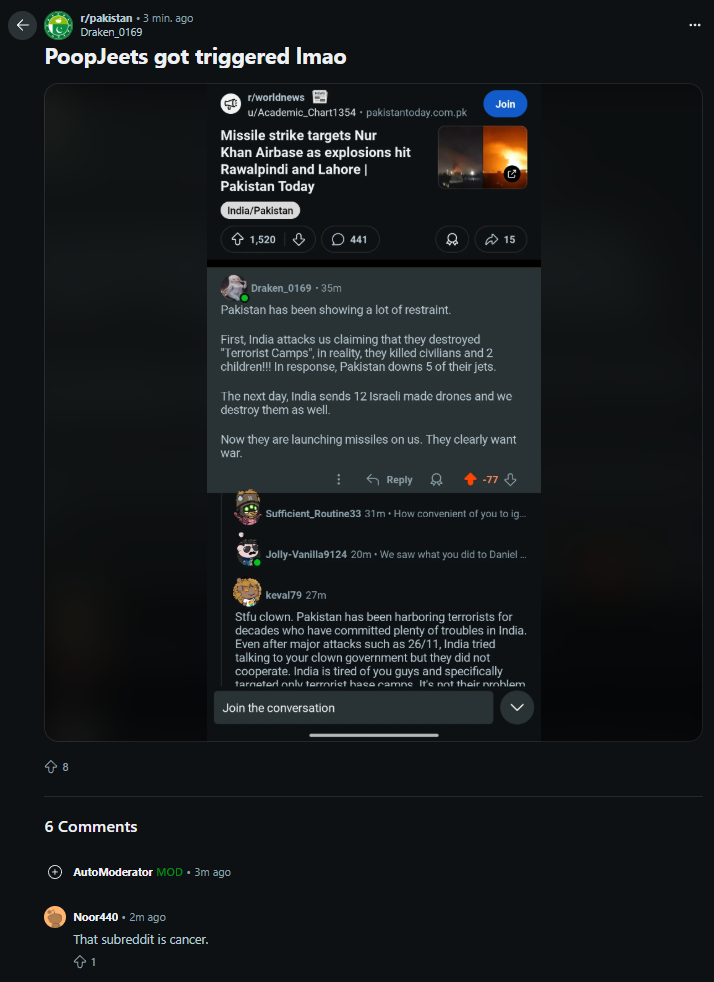714x982 pixels.
Task: Click the Join the conversation field
Action: (353, 708)
